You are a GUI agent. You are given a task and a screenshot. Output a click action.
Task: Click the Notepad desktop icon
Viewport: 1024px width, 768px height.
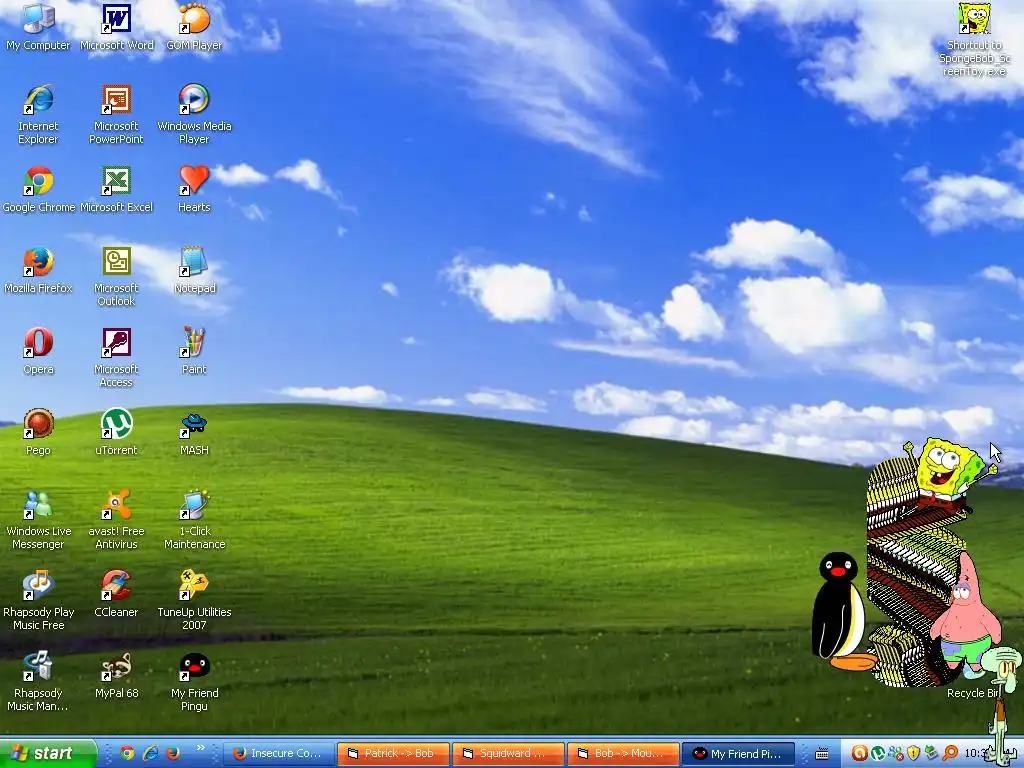point(194,270)
